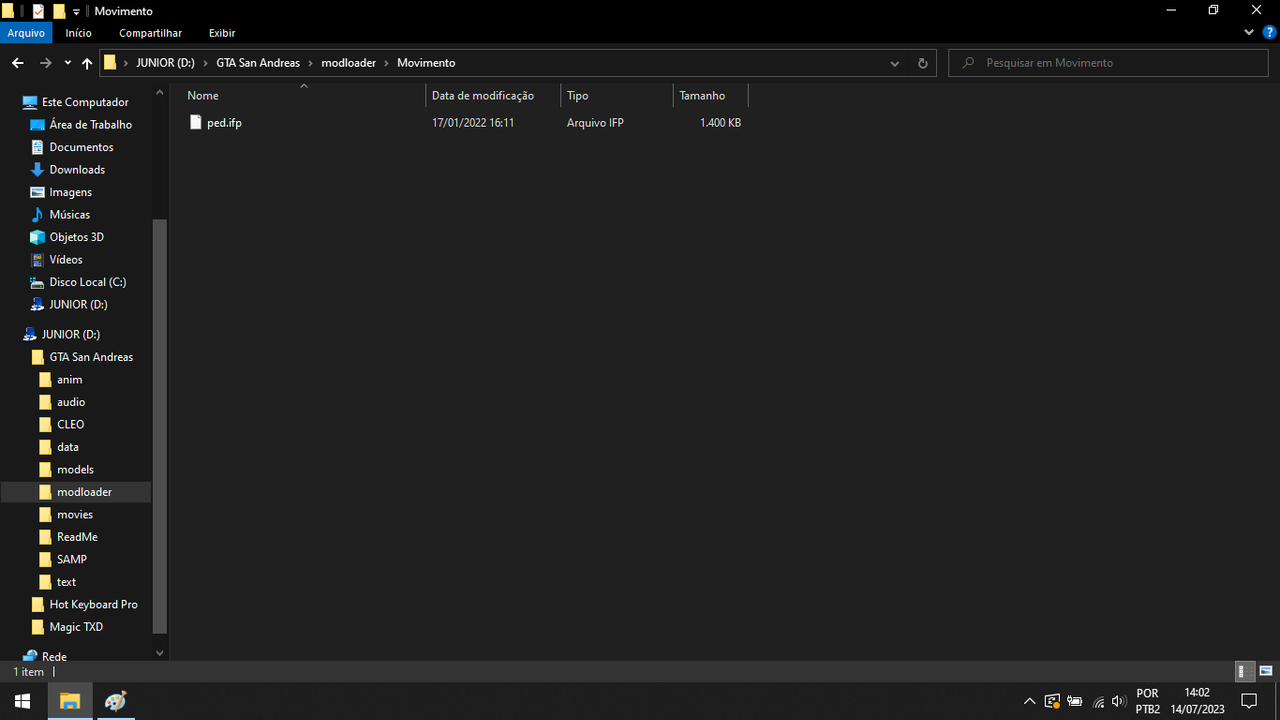This screenshot has height=720, width=1280.
Task: Go up one folder level arrow
Action: 87,63
